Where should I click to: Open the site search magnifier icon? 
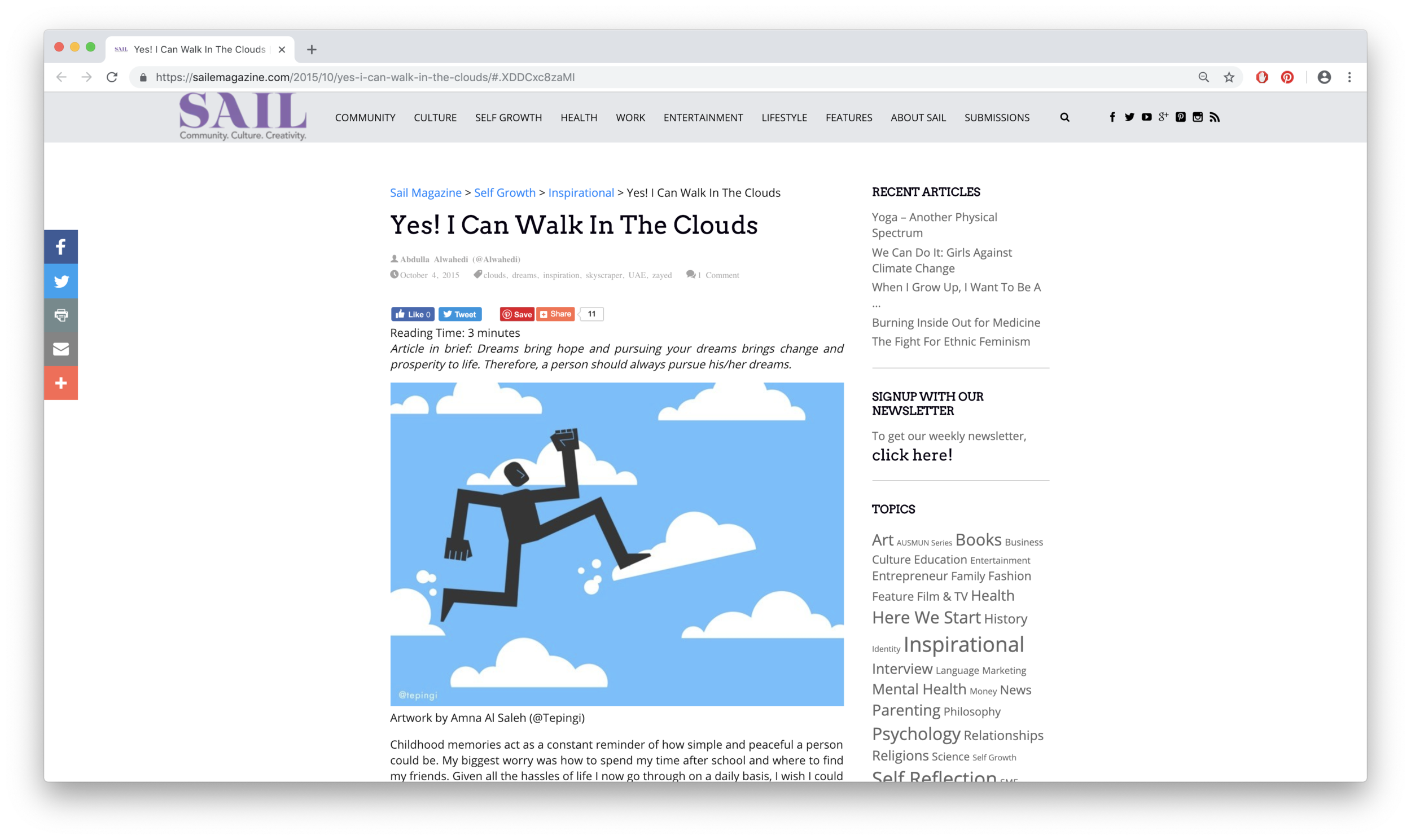point(1064,118)
